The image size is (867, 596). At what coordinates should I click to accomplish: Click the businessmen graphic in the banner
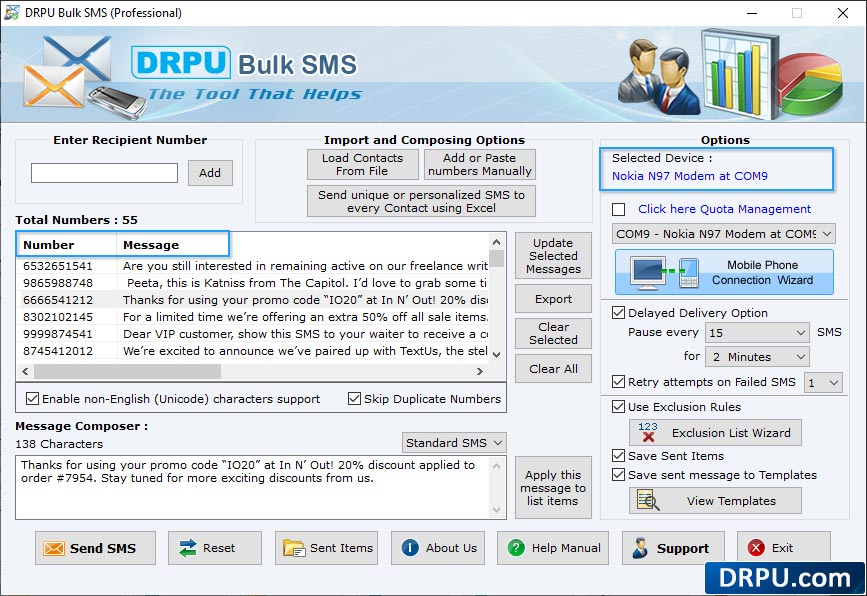tap(659, 76)
